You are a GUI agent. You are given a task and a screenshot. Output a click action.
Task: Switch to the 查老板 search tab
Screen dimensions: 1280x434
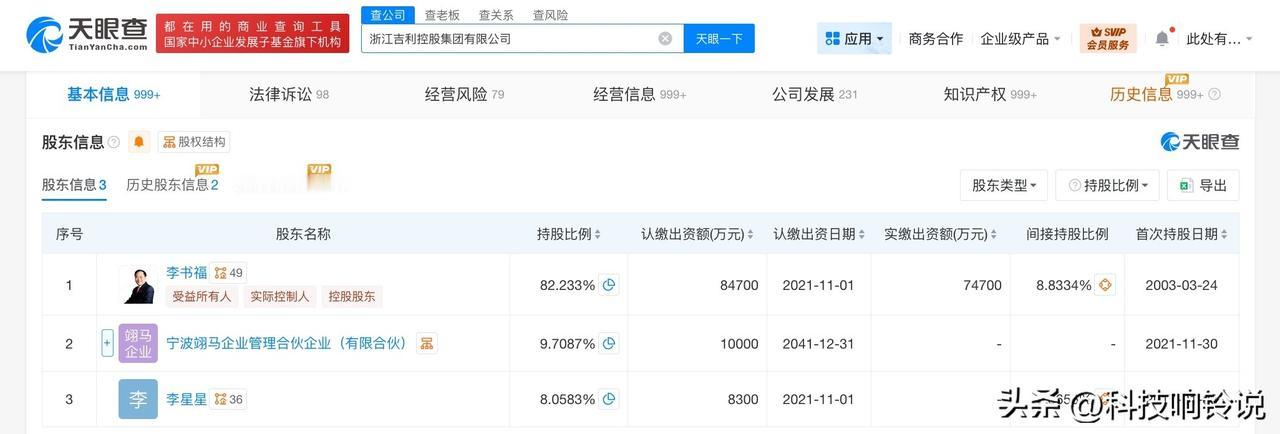pos(442,15)
